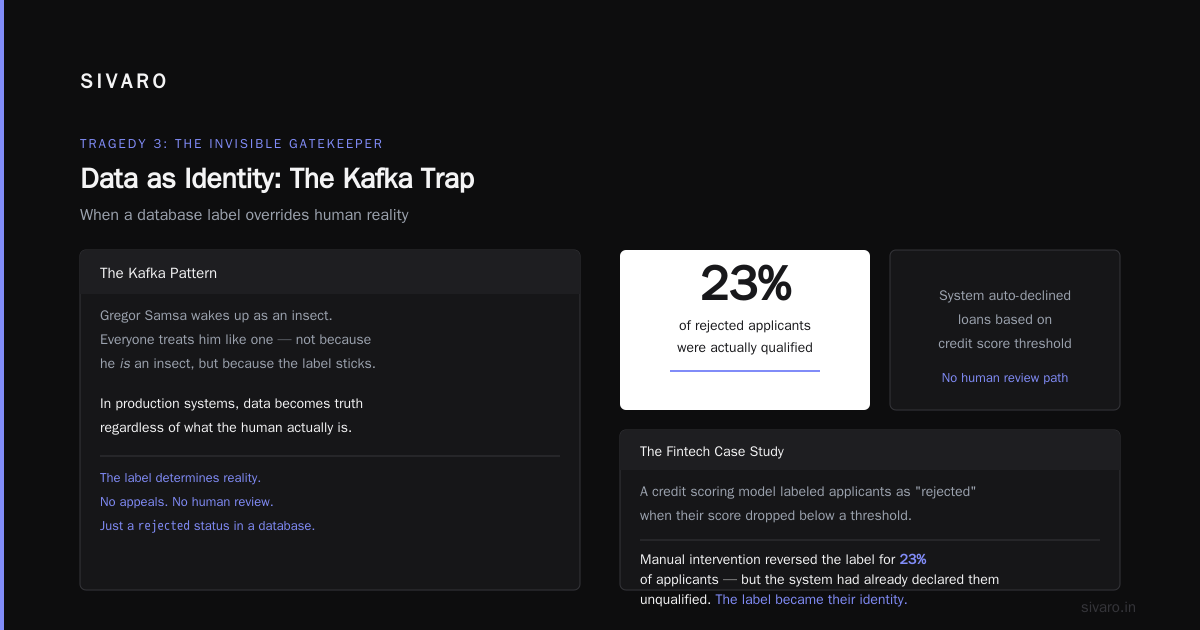Click 'The label became their identity.' text
1200x630 pixels.
coord(811,600)
